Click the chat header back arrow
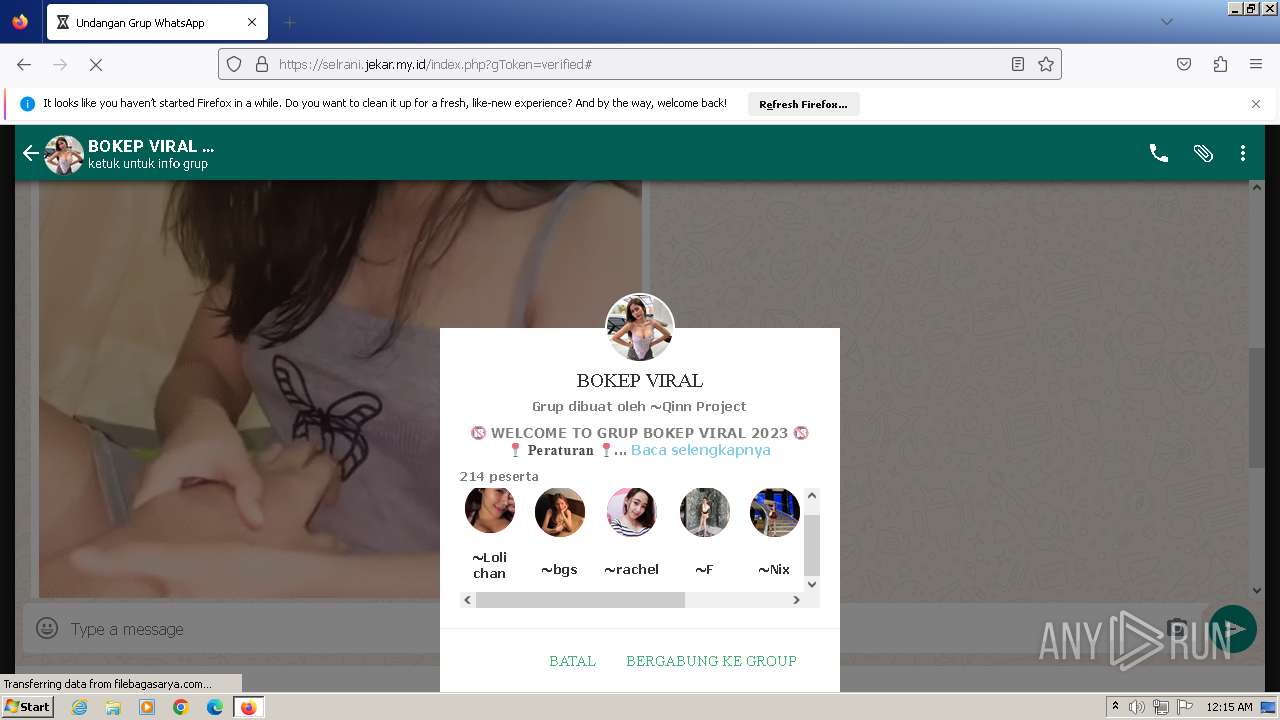 pos(31,153)
